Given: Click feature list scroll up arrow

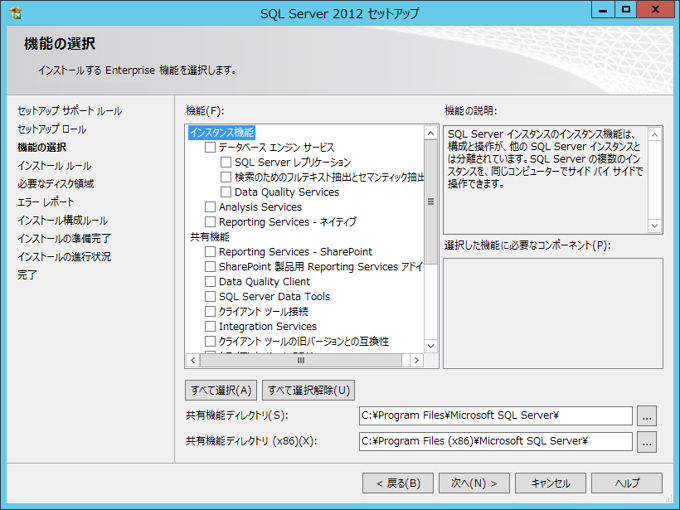Looking at the screenshot, I should (431, 133).
